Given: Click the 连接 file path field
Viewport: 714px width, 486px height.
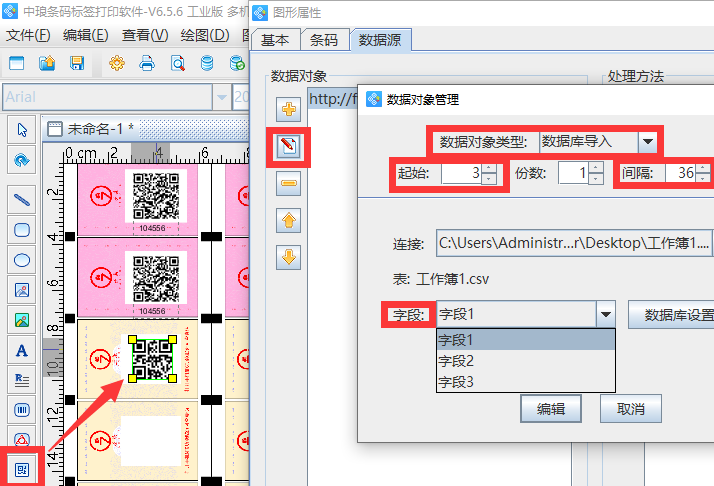Looking at the screenshot, I should pos(573,243).
